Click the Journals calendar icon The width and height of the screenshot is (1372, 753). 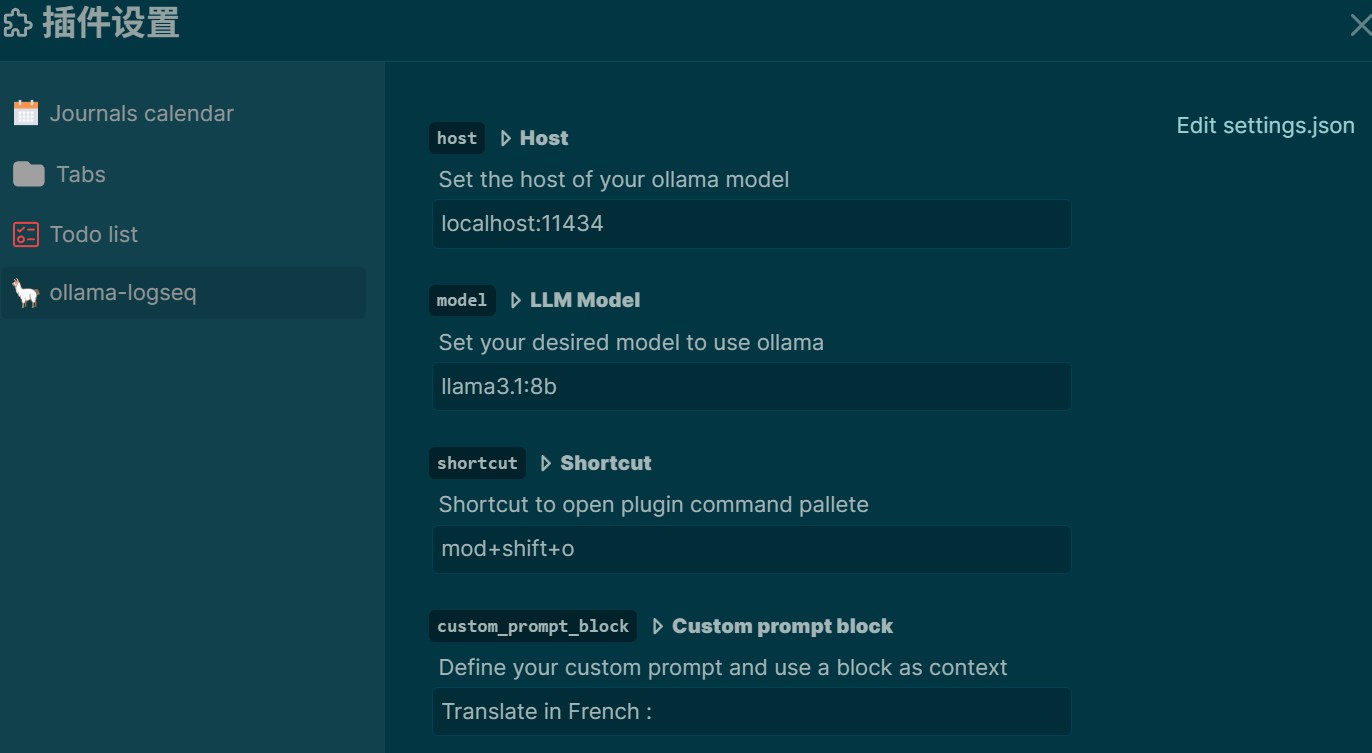tap(26, 113)
